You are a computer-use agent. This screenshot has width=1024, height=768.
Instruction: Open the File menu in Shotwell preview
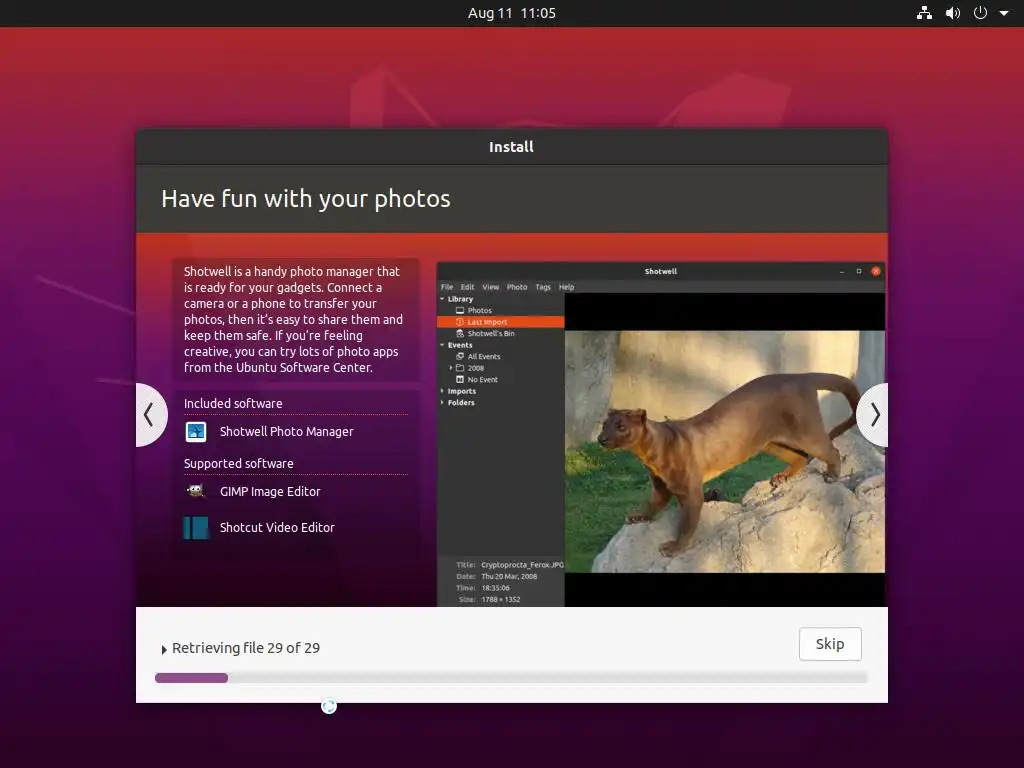pyautogui.click(x=447, y=287)
